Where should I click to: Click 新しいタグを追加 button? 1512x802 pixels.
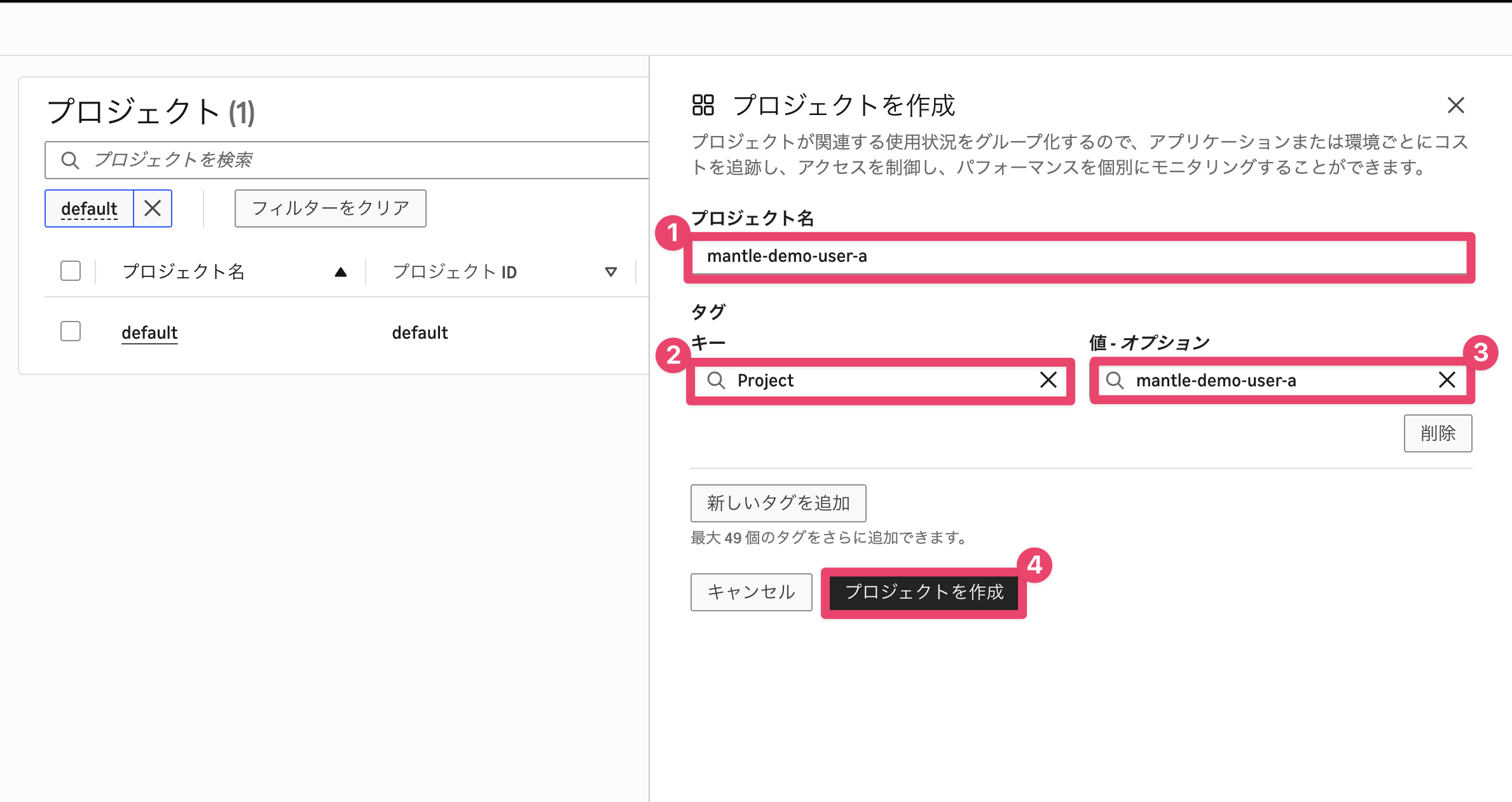click(778, 503)
